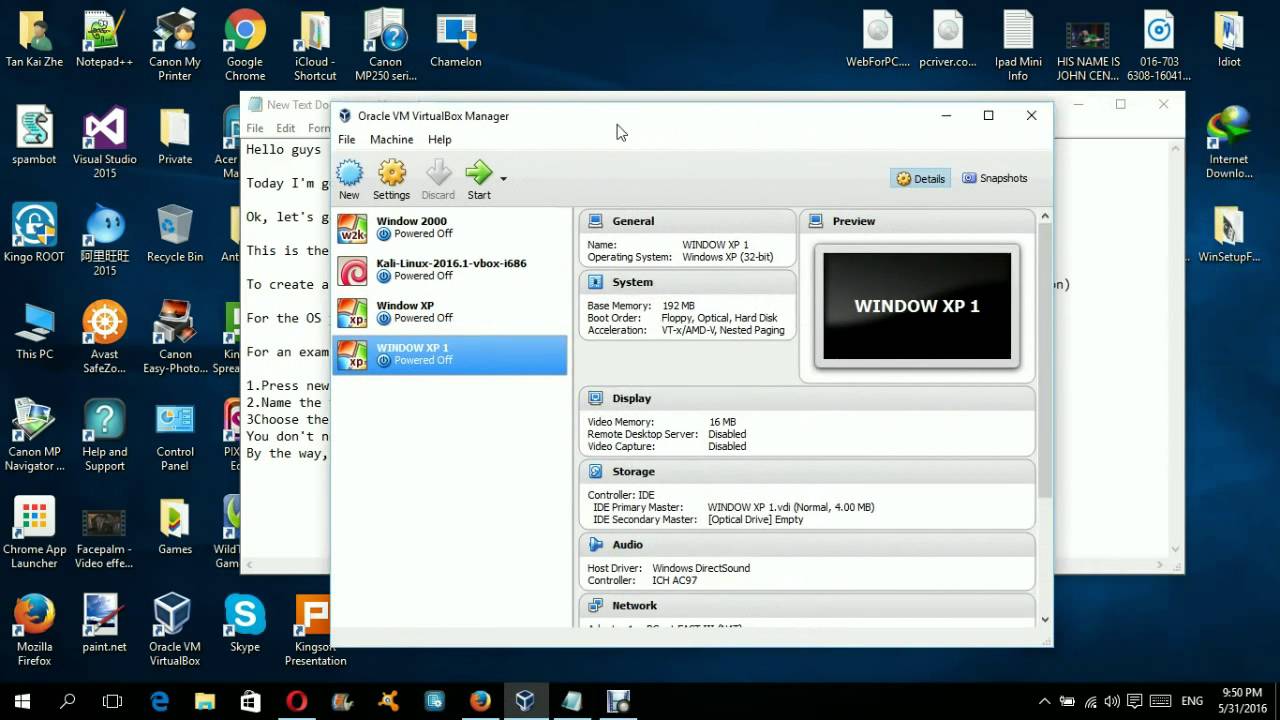Select the WINDOW XP 1 virtual machine
This screenshot has width=1280, height=720.
[450, 354]
